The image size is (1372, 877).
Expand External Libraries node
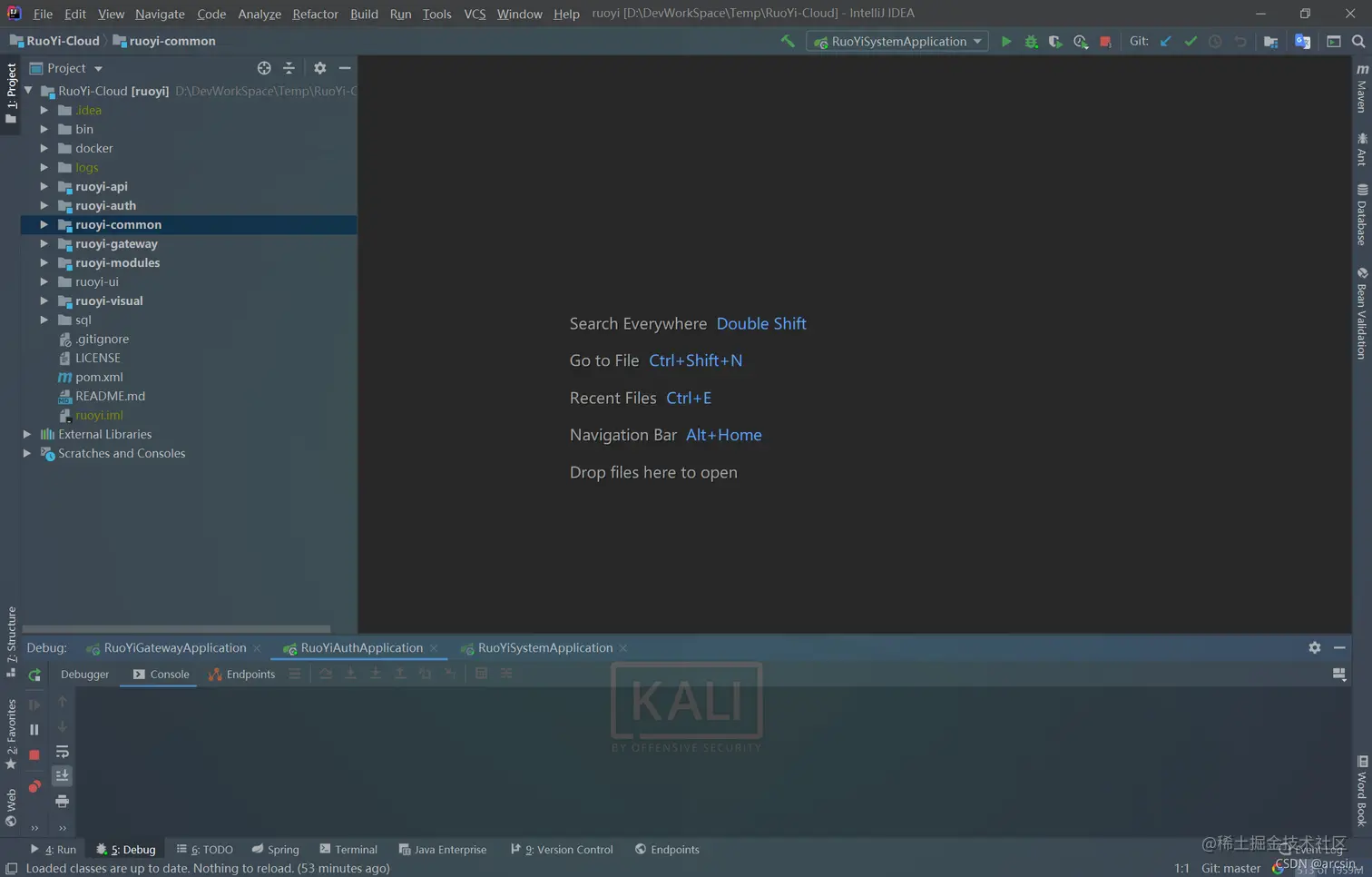(x=27, y=434)
